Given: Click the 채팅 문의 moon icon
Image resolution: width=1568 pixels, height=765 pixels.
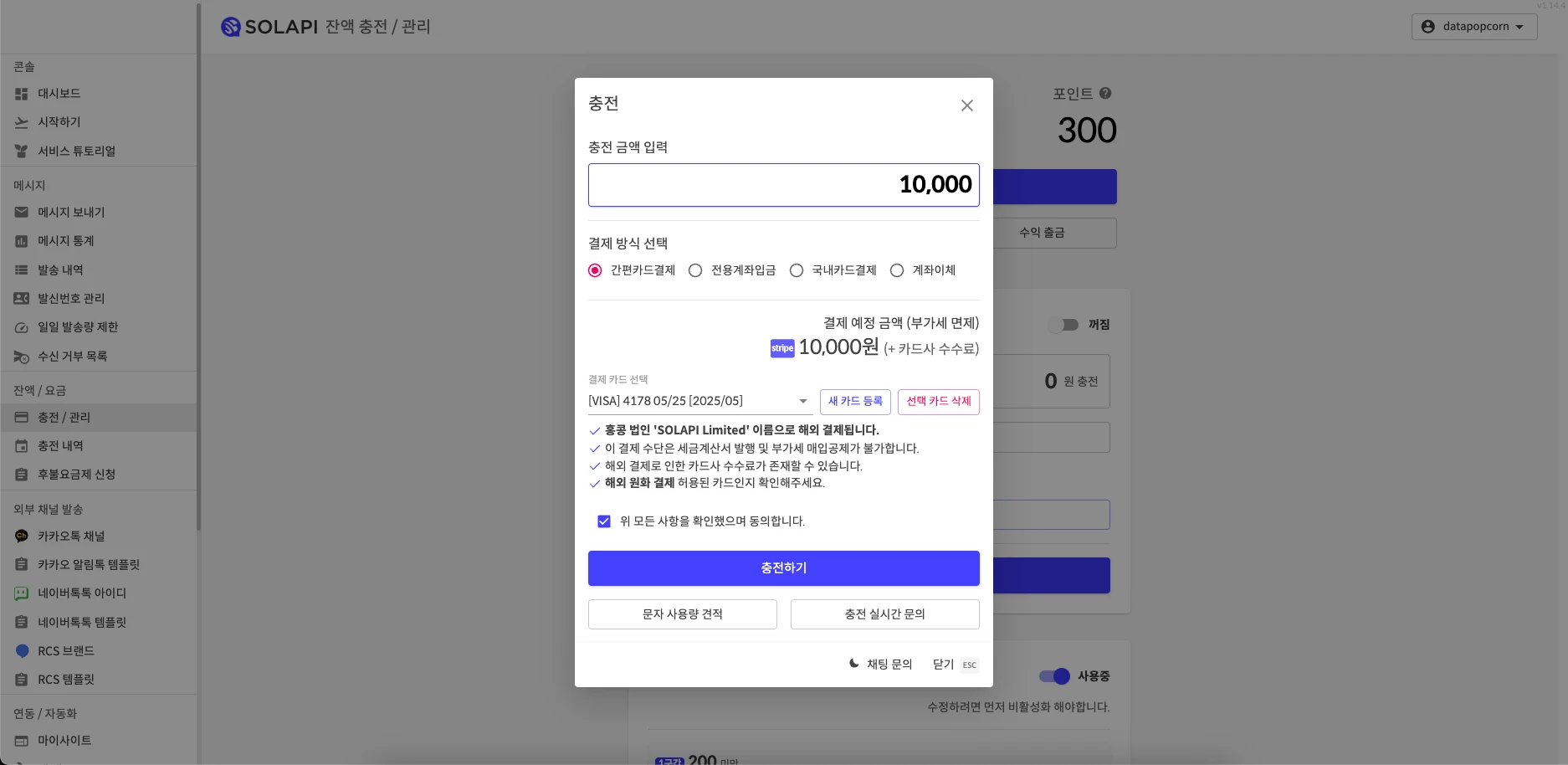Looking at the screenshot, I should click(x=854, y=664).
